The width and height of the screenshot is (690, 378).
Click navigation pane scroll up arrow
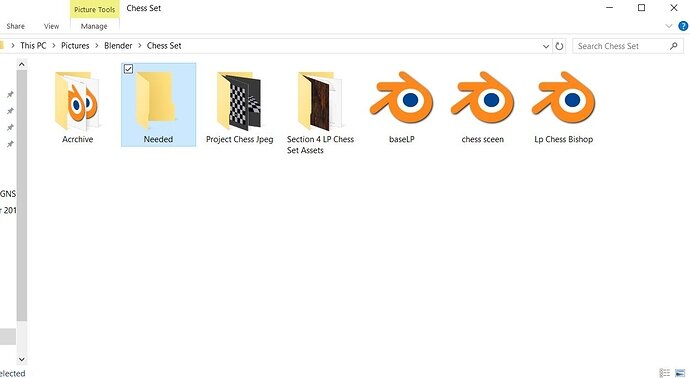point(22,65)
